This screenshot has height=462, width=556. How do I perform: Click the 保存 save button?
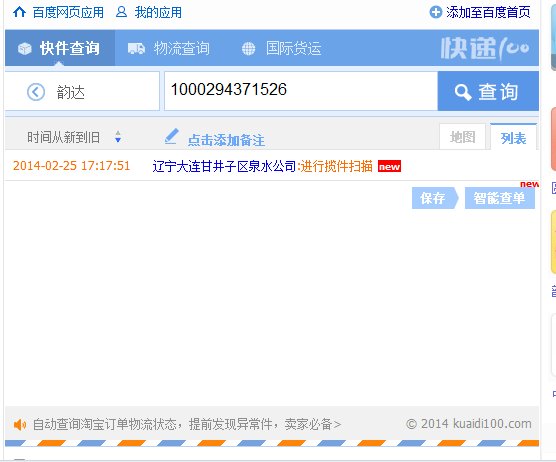coord(435,198)
